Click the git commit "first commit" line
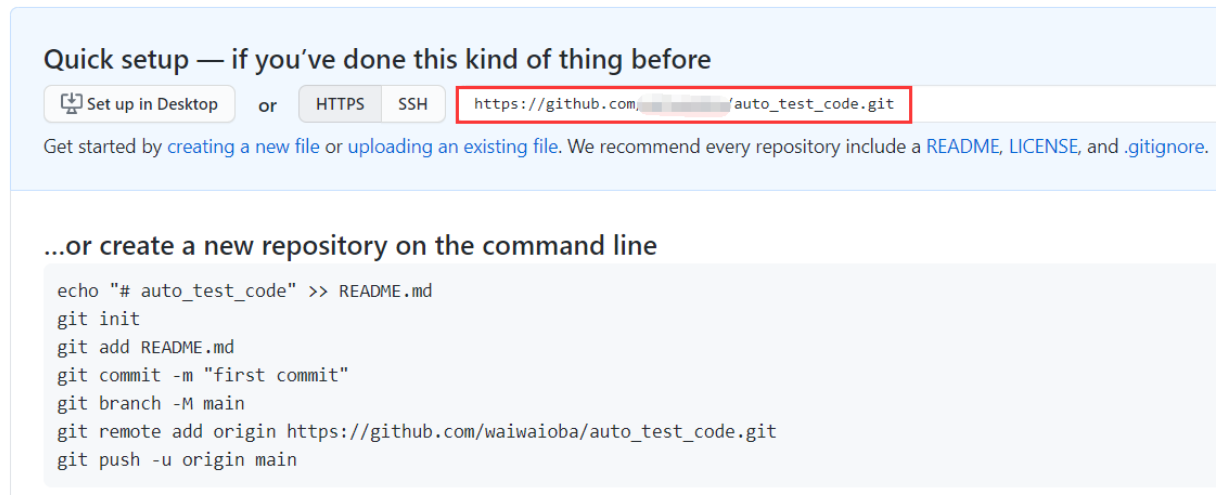Viewport: 1220px width, 496px height. 203,375
